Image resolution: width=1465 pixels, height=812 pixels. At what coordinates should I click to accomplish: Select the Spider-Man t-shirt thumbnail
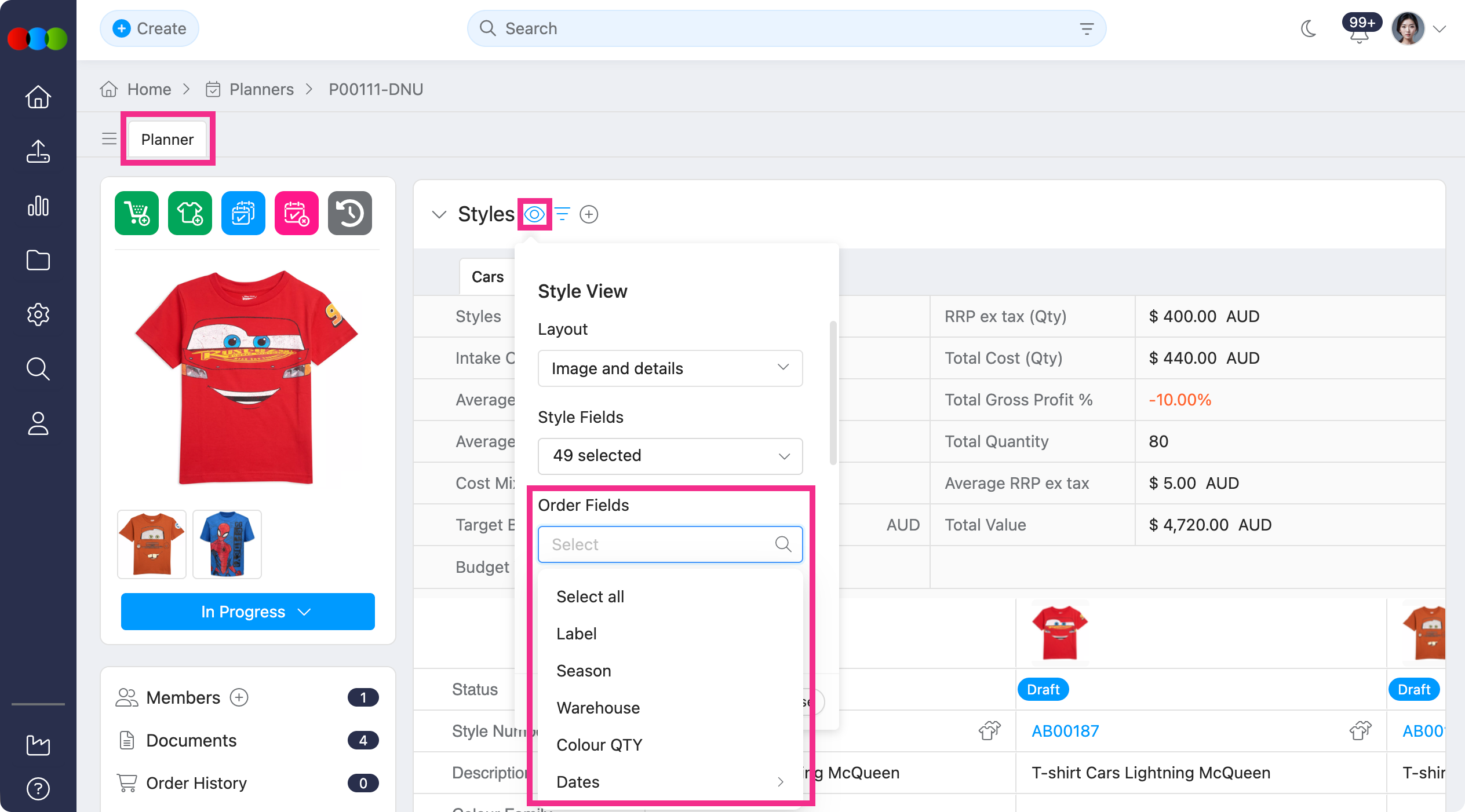pos(227,544)
